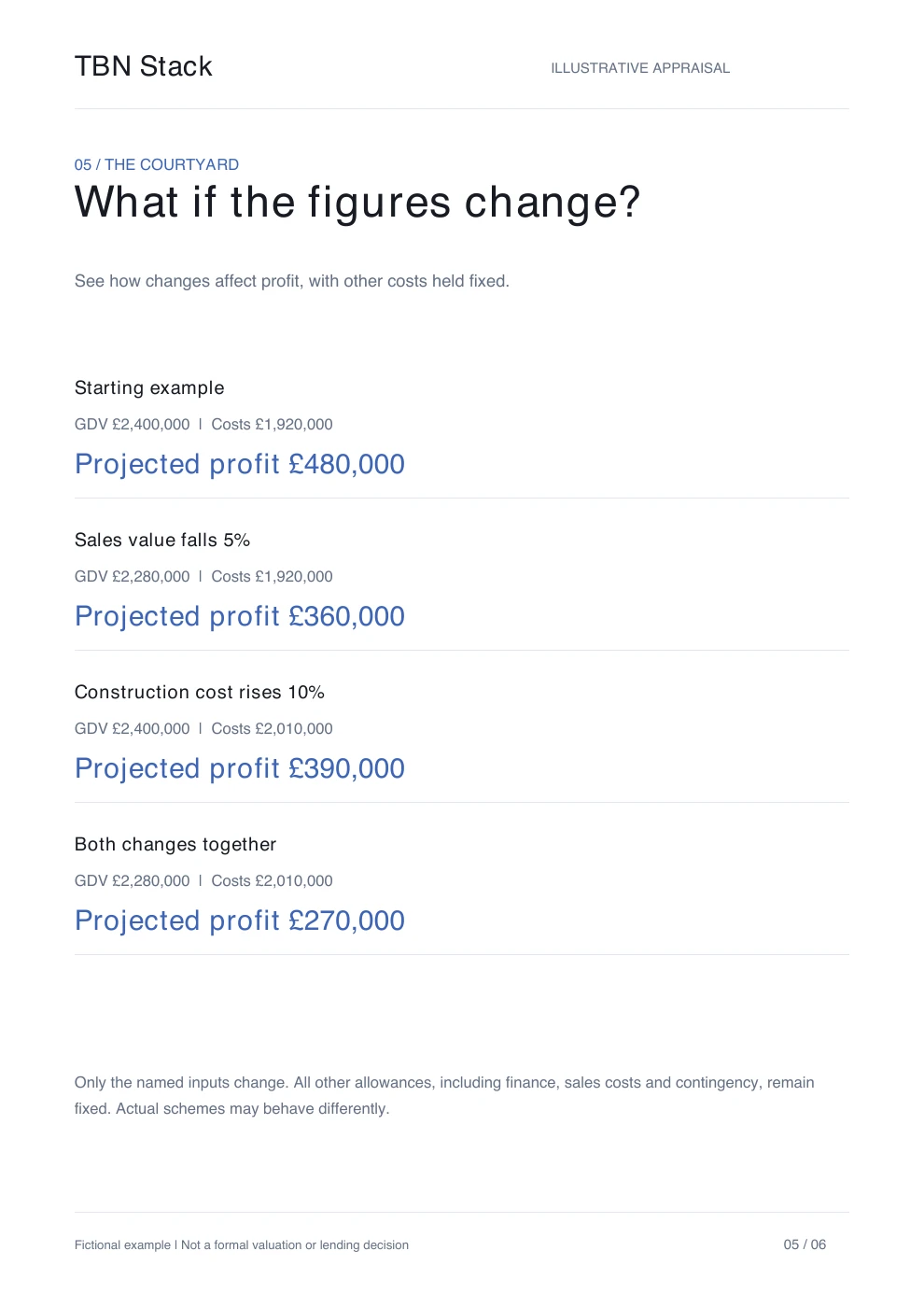Select the 05 / THE COURTYARD section label

pyautogui.click(x=157, y=164)
